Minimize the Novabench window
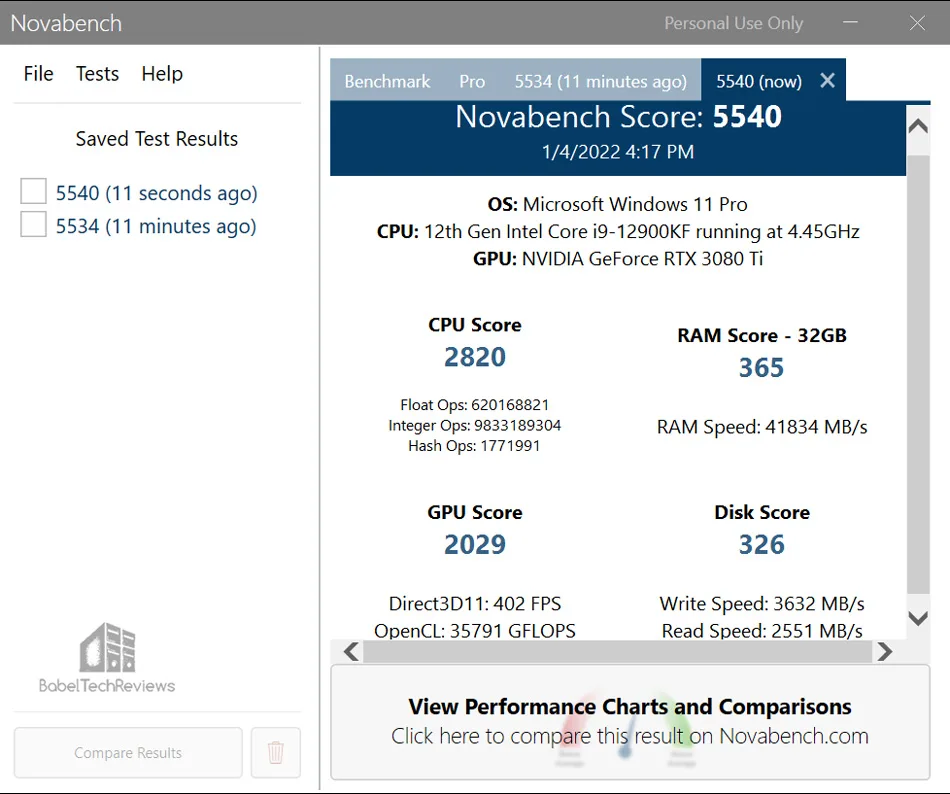 click(x=851, y=22)
